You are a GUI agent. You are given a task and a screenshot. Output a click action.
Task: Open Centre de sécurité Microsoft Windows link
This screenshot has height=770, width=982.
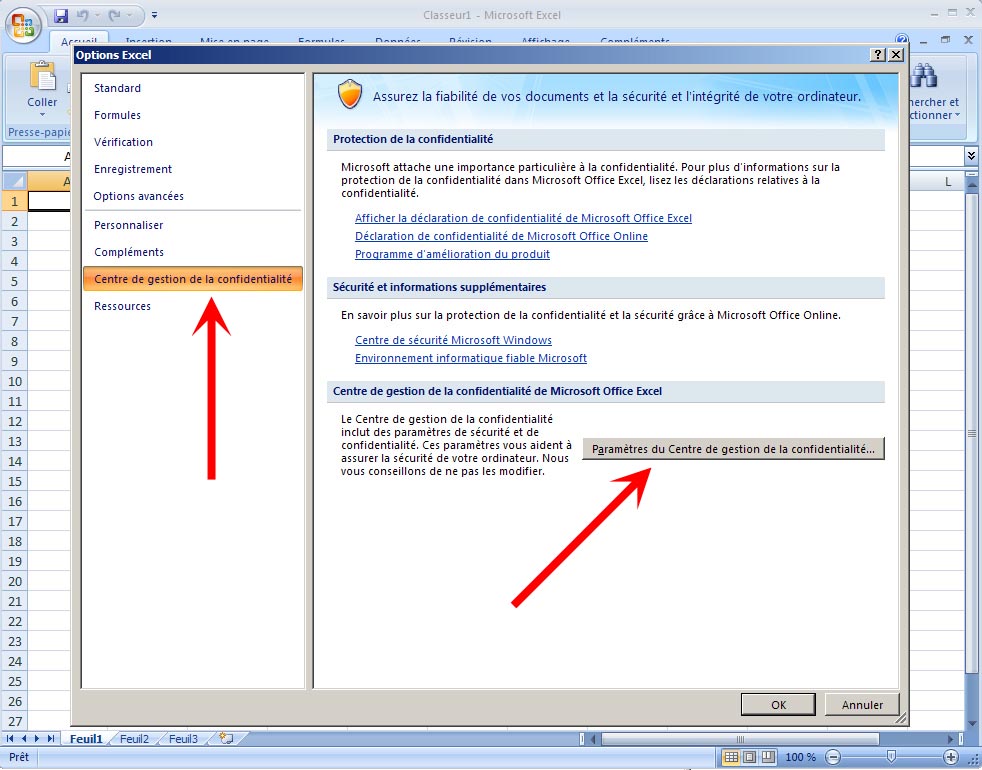pos(453,340)
